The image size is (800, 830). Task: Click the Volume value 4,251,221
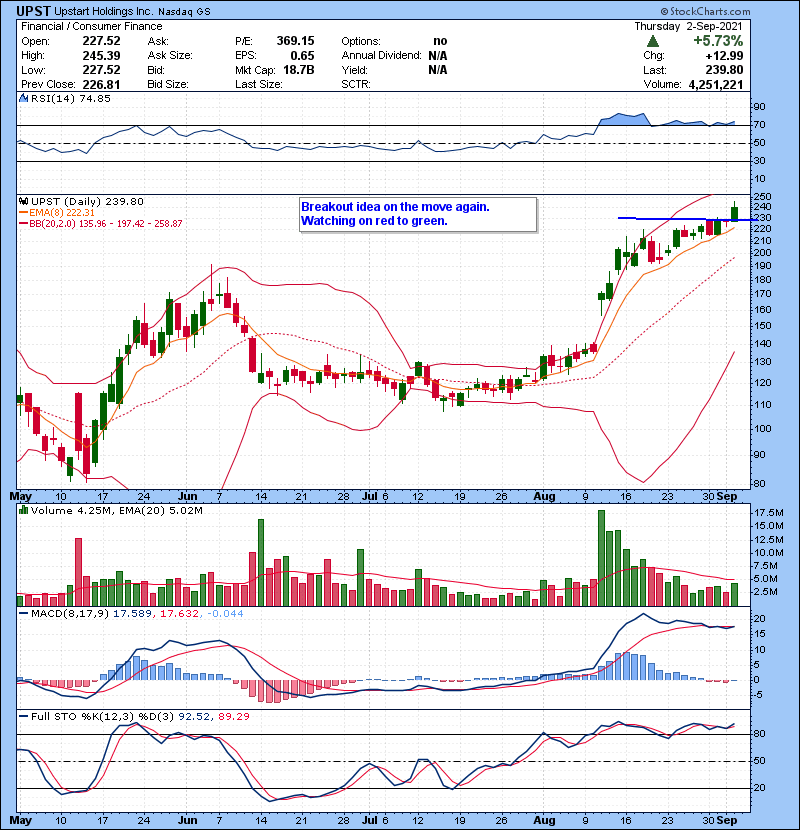pos(716,85)
